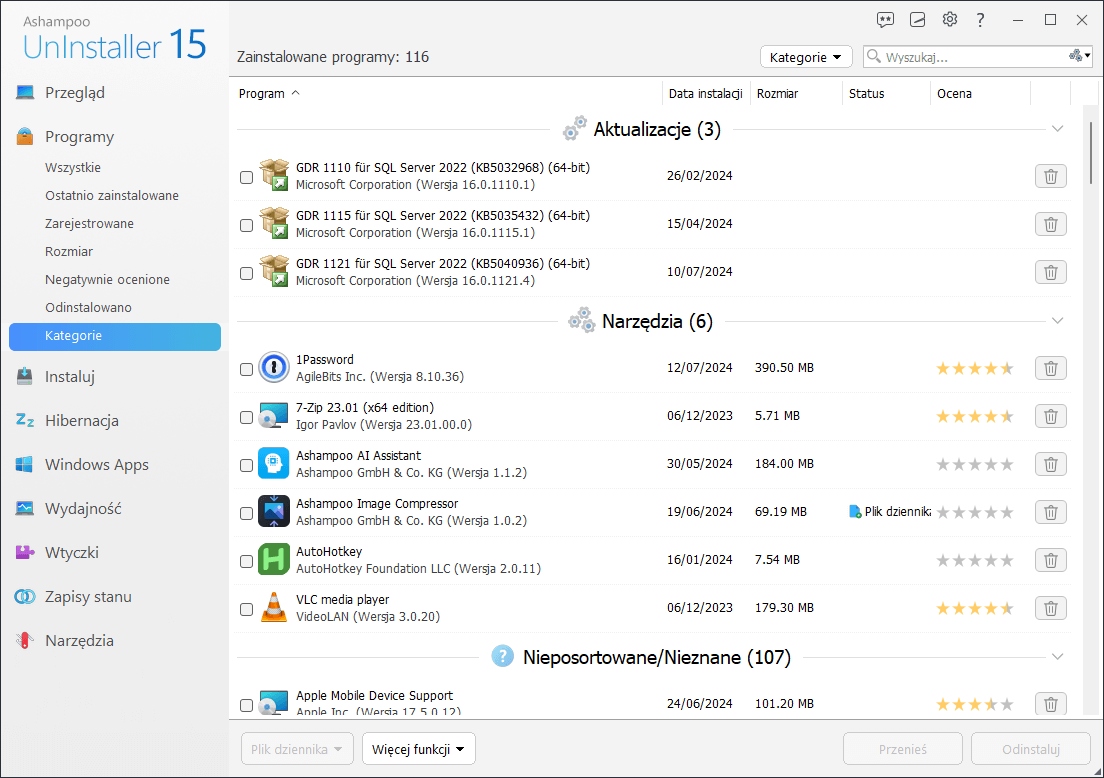1104x778 pixels.
Task: Open the feedback chat bubble icon
Action: point(885,20)
